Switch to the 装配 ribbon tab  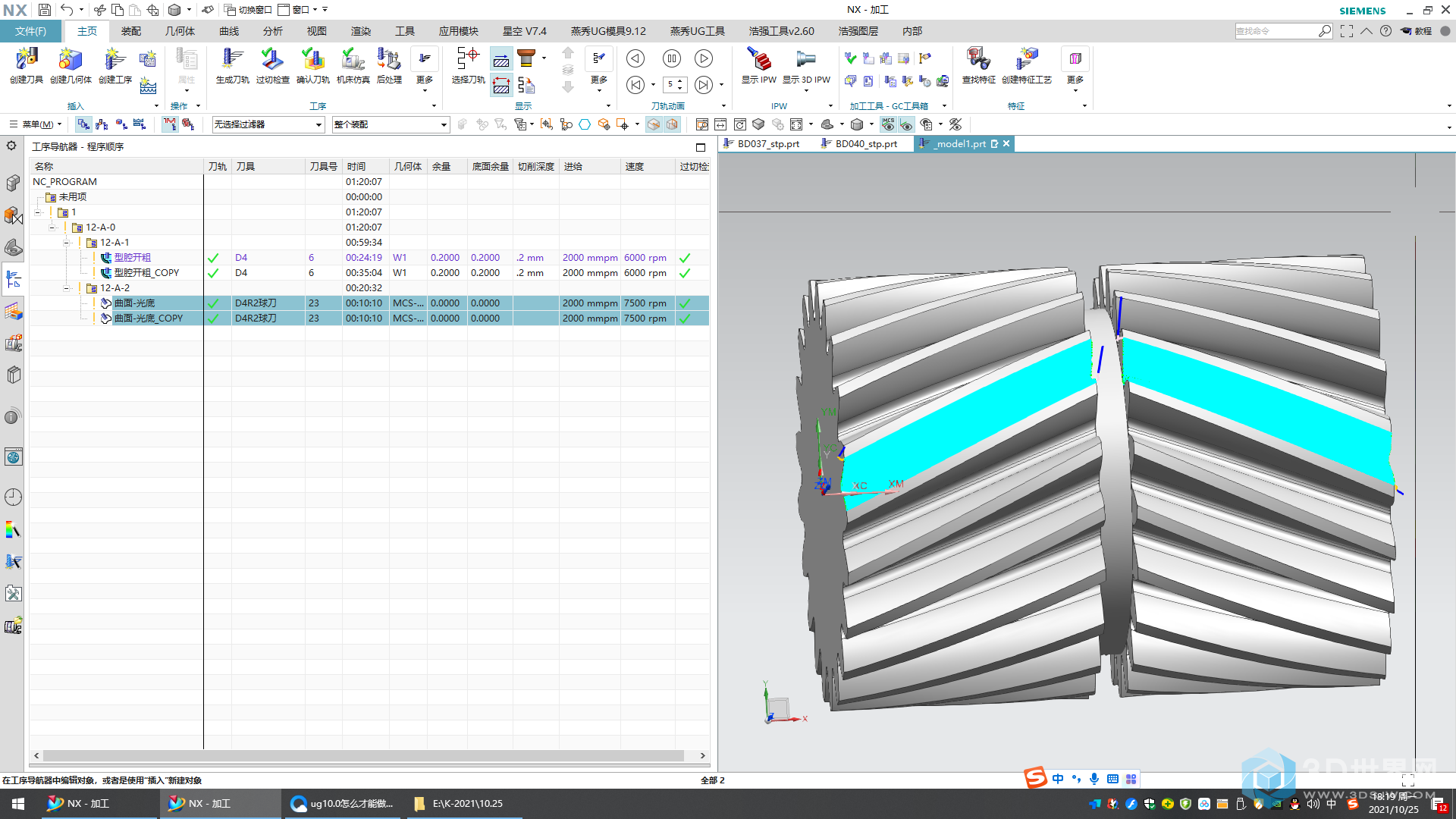click(x=131, y=31)
